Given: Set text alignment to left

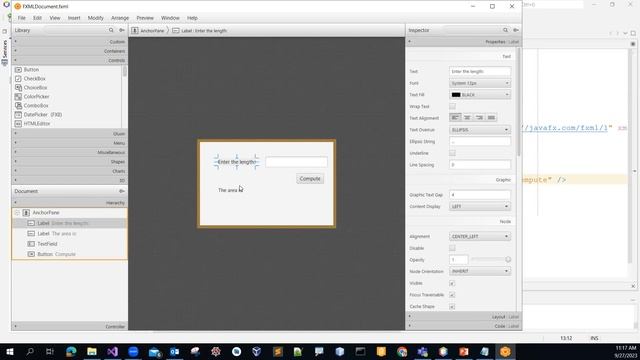Looking at the screenshot, I should [455, 118].
